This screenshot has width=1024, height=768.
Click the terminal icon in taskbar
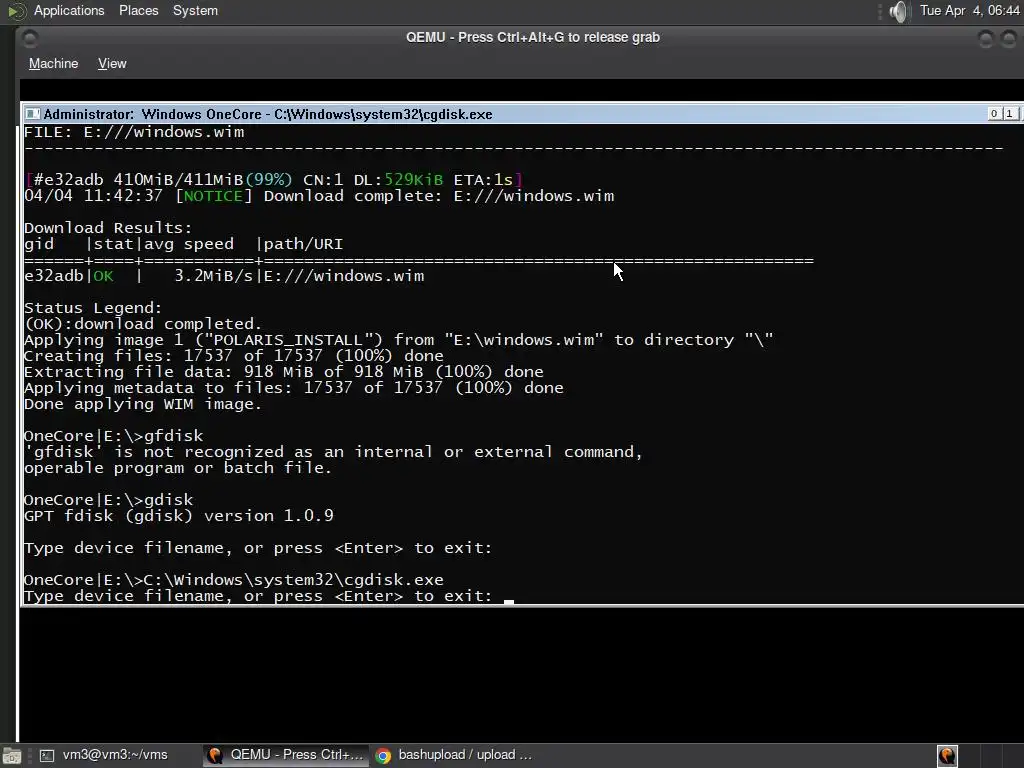pos(47,756)
